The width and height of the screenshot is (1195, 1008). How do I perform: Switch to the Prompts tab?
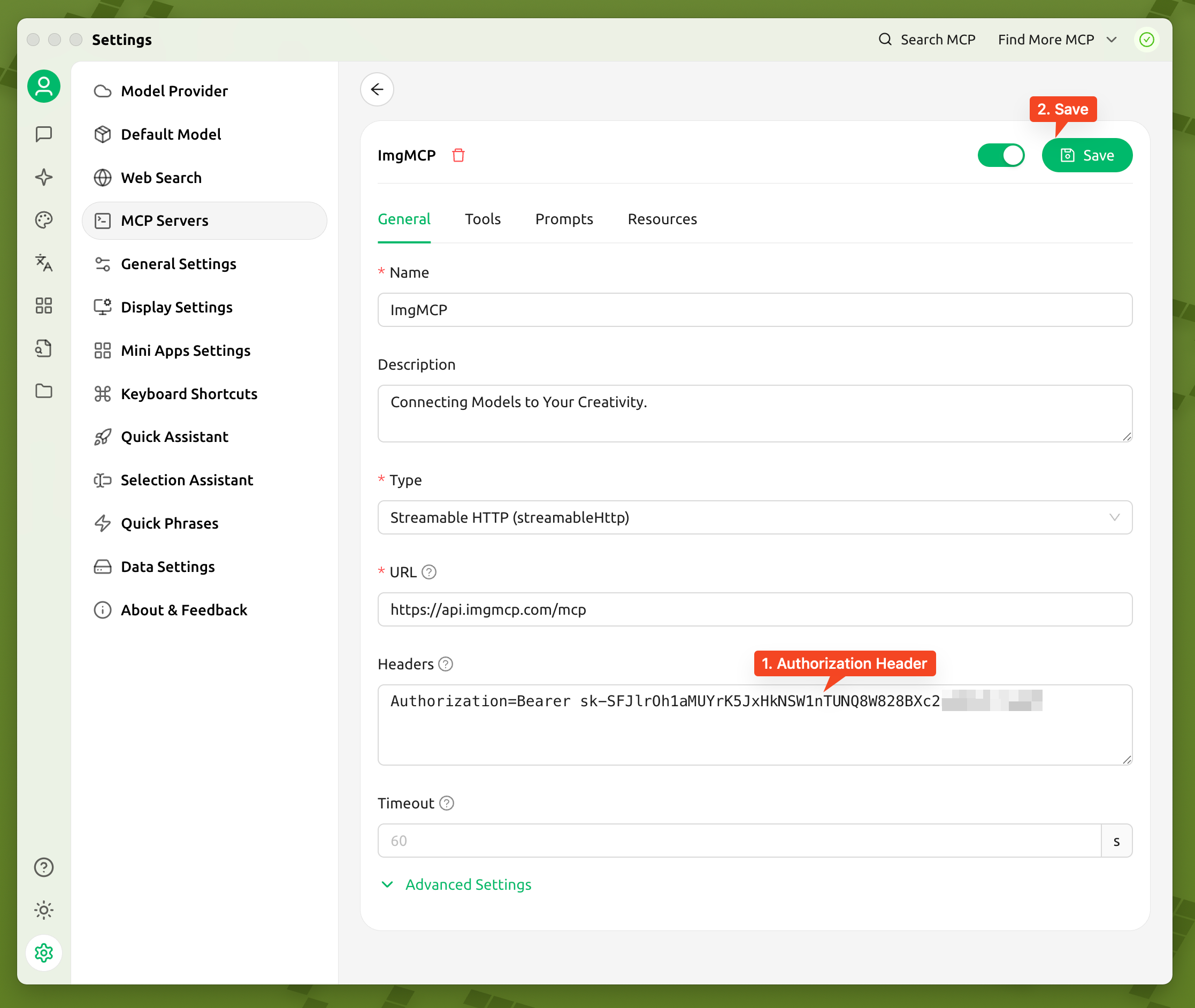pos(564,219)
